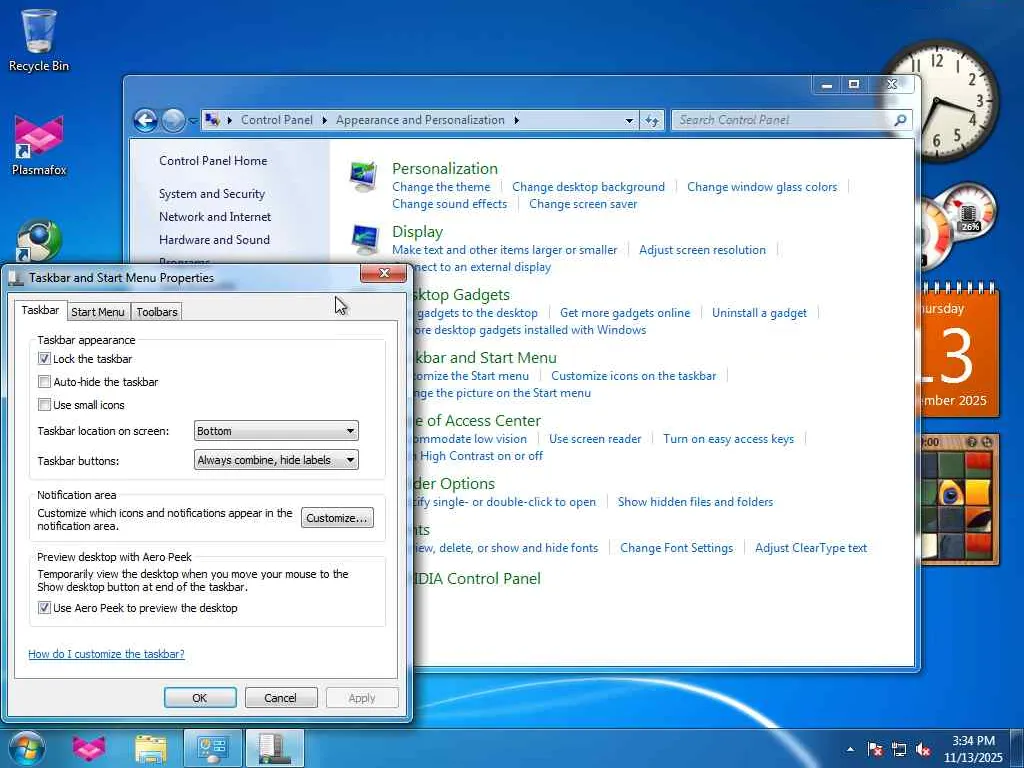This screenshot has height=768, width=1024.
Task: Open How do I customize the taskbar link
Action: [106, 654]
